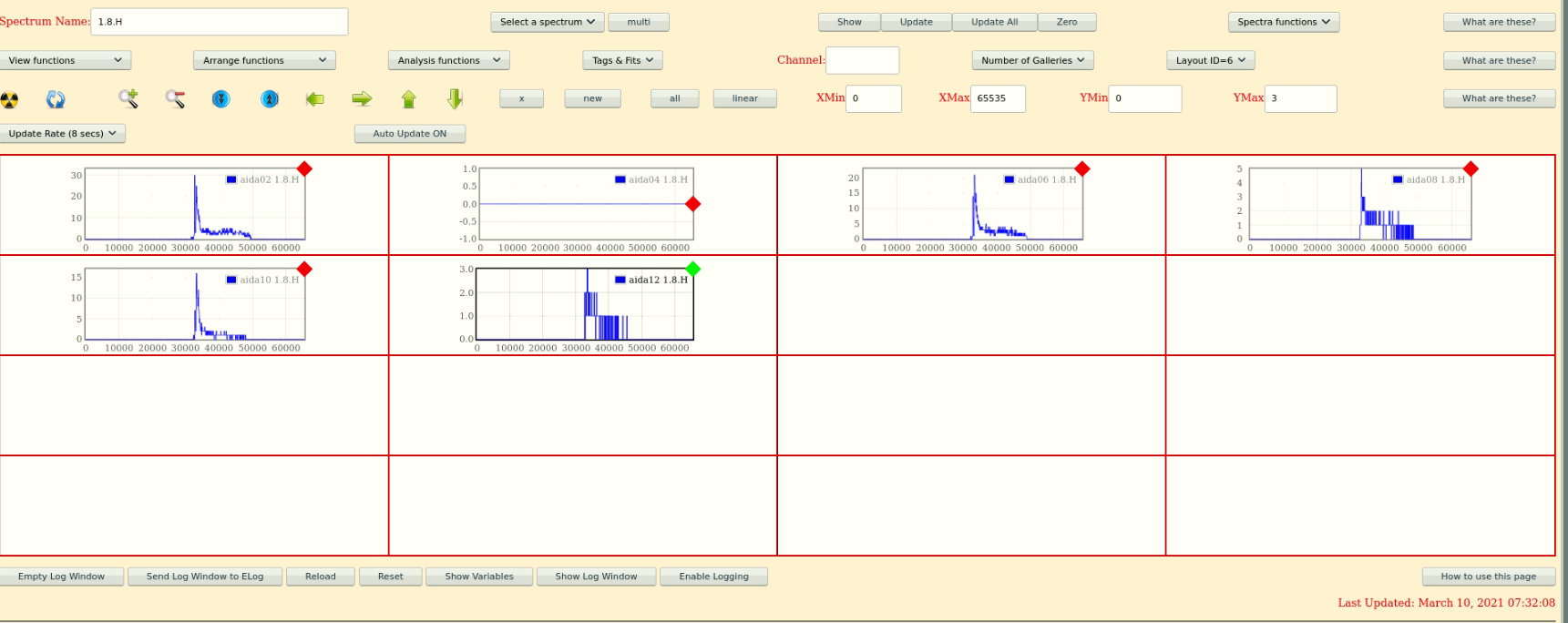
Task: Click the blue double up-arrow icon
Action: [x=270, y=98]
